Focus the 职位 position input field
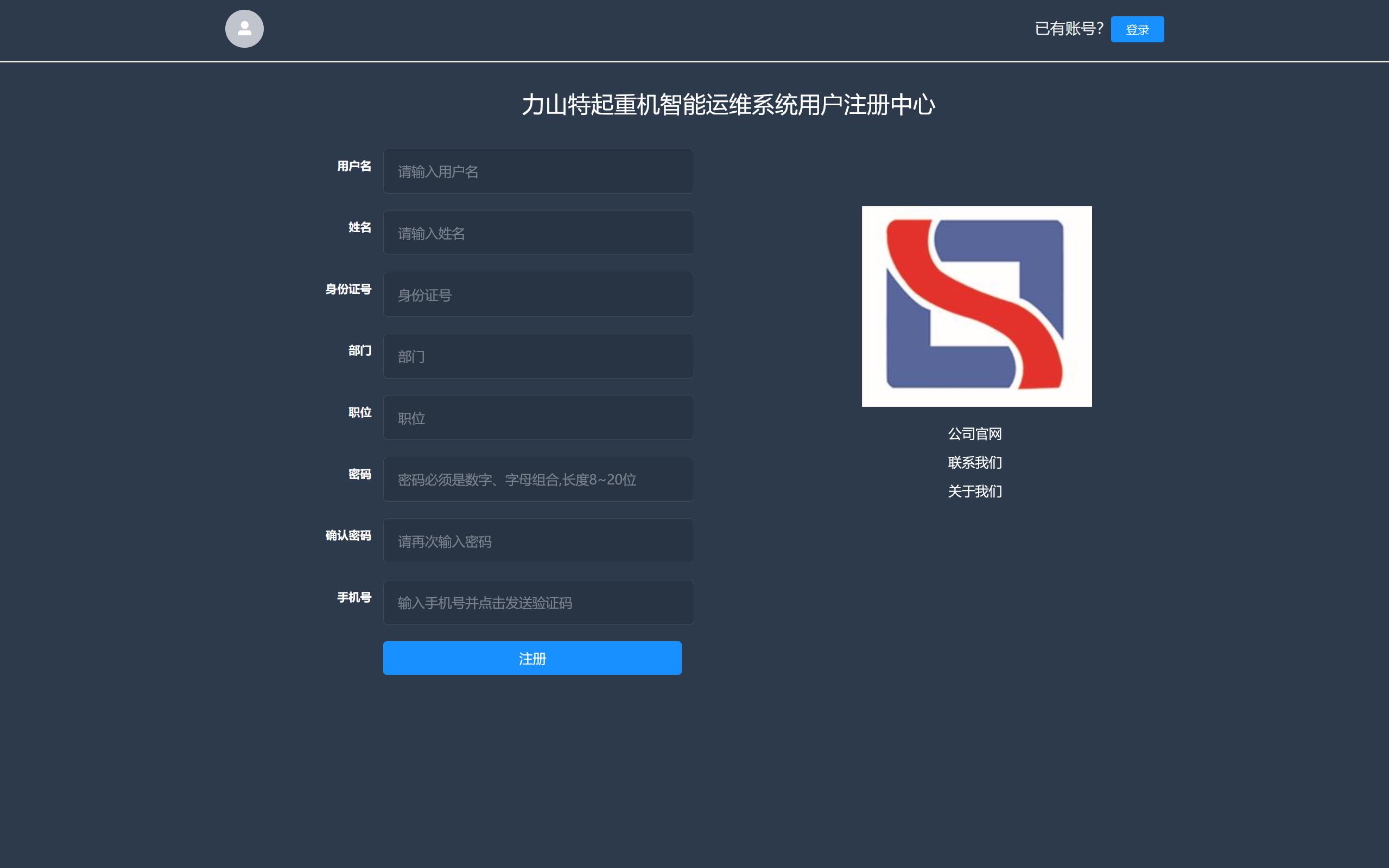 point(538,417)
